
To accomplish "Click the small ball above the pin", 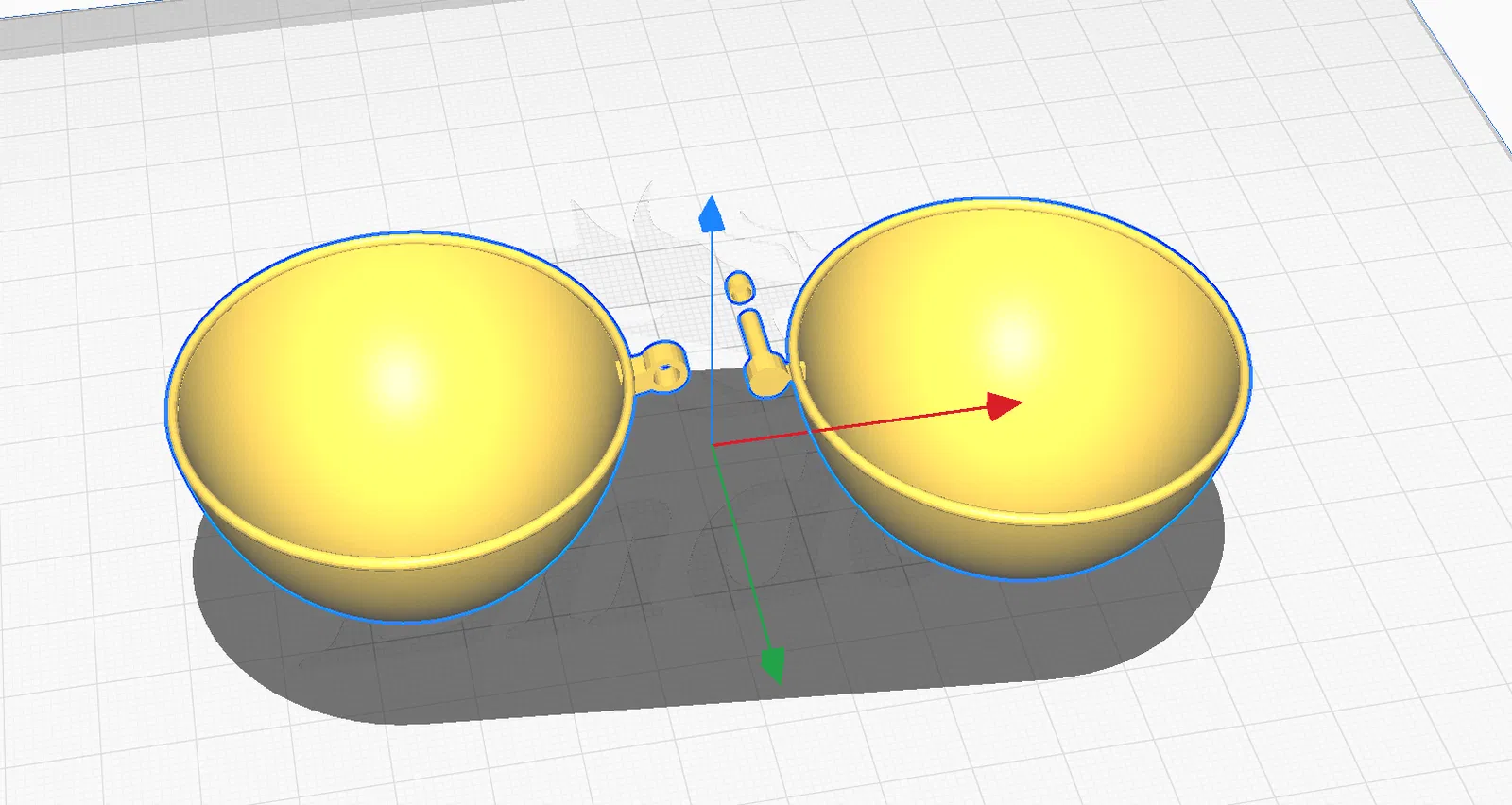I will point(740,286).
